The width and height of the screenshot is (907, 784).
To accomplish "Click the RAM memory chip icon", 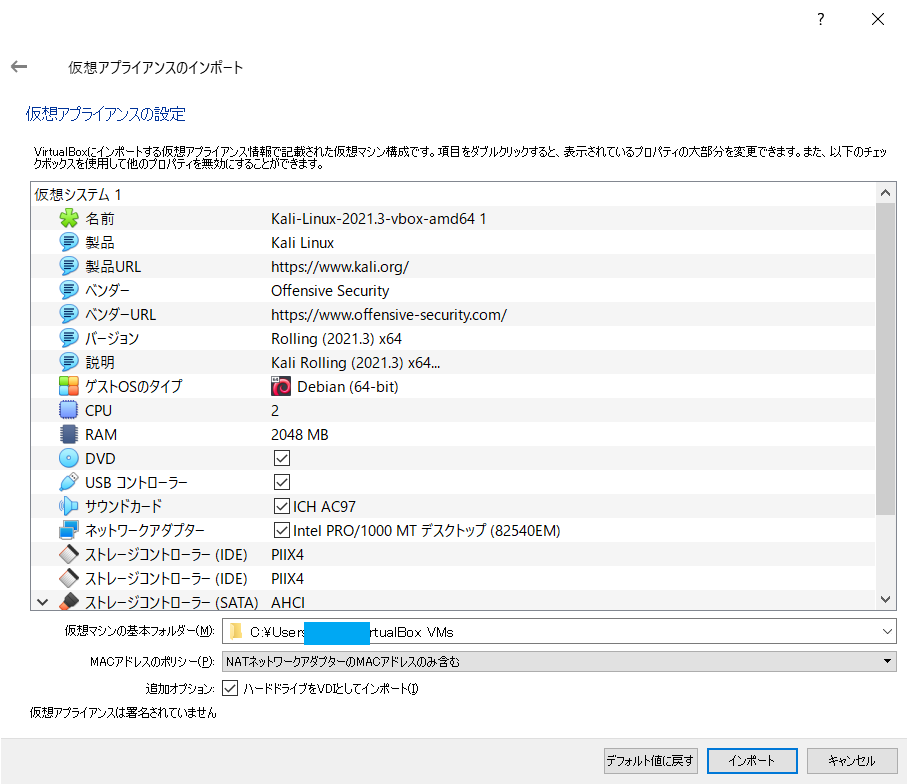I will [x=69, y=434].
